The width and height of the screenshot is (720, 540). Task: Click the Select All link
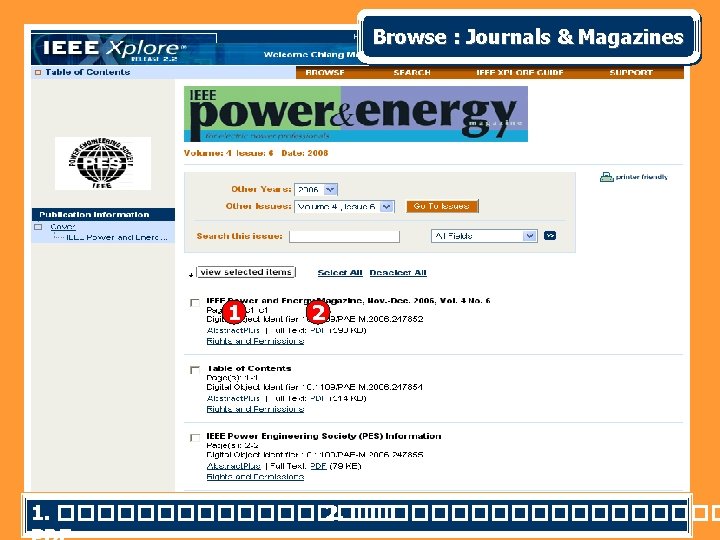coord(340,273)
